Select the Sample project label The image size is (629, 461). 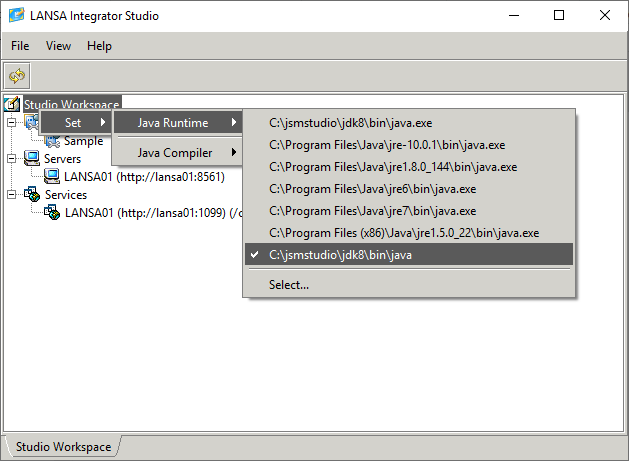coord(83,141)
